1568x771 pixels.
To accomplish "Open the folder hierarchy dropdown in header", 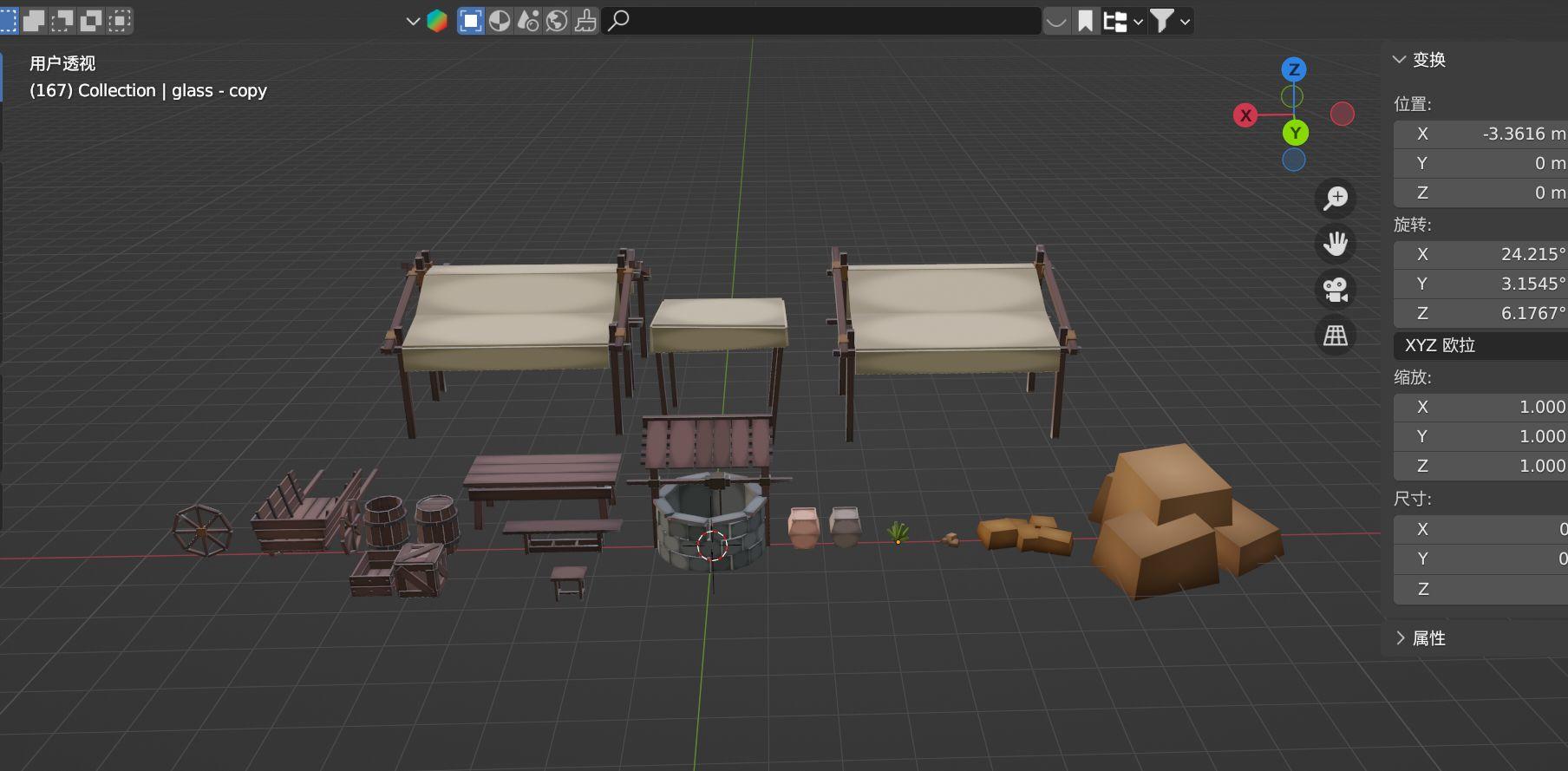I will pyautogui.click(x=1123, y=21).
